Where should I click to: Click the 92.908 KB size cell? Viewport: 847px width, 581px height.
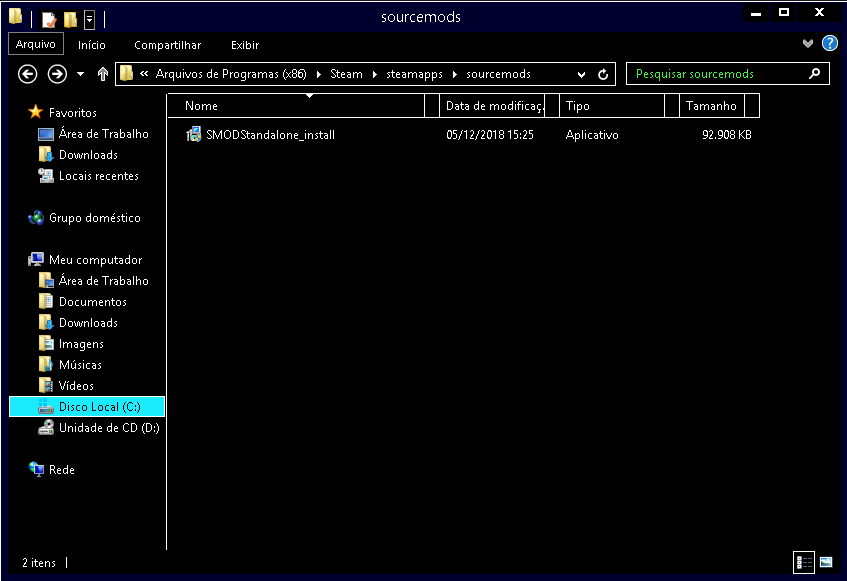tap(727, 134)
